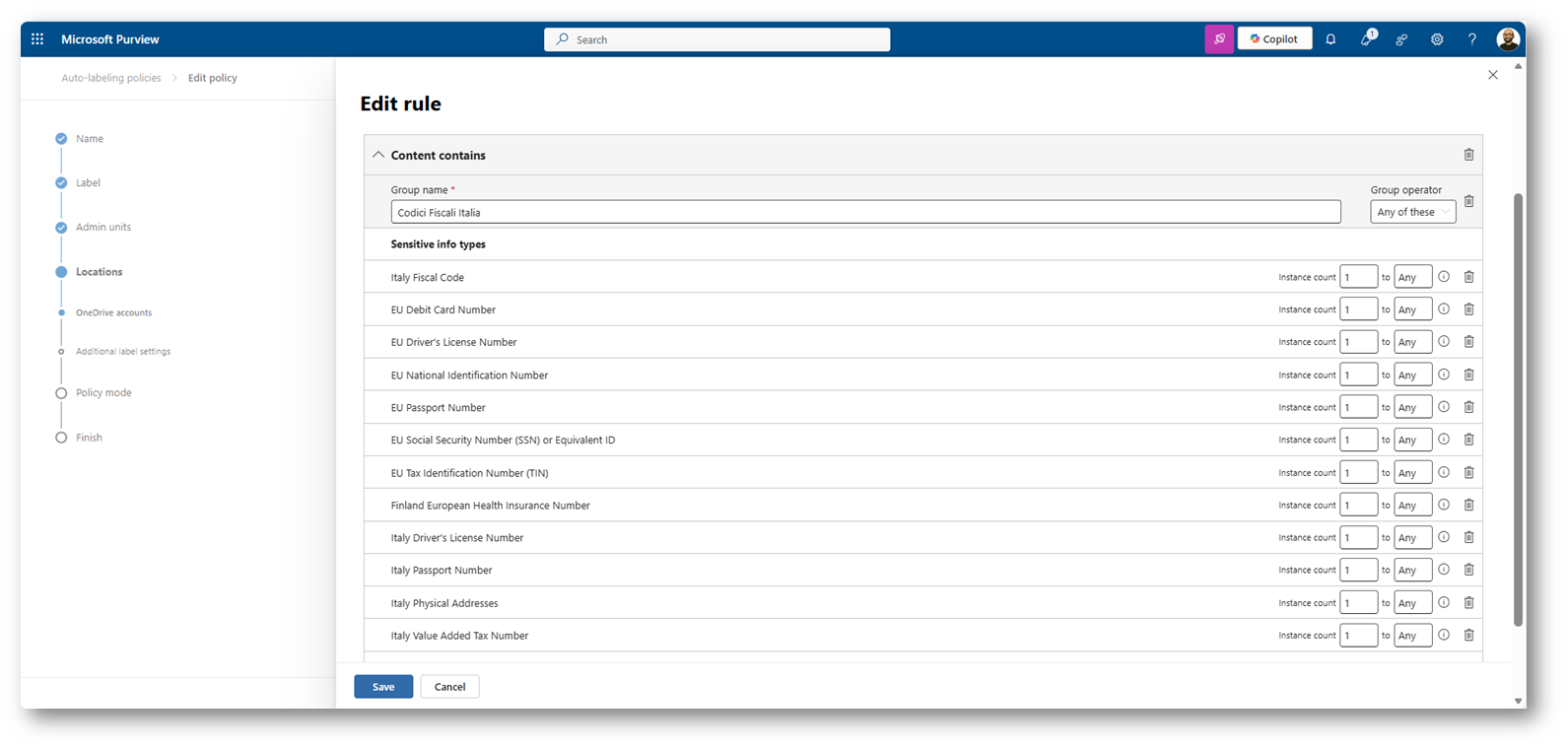Cancel editing the rule

pos(449,687)
